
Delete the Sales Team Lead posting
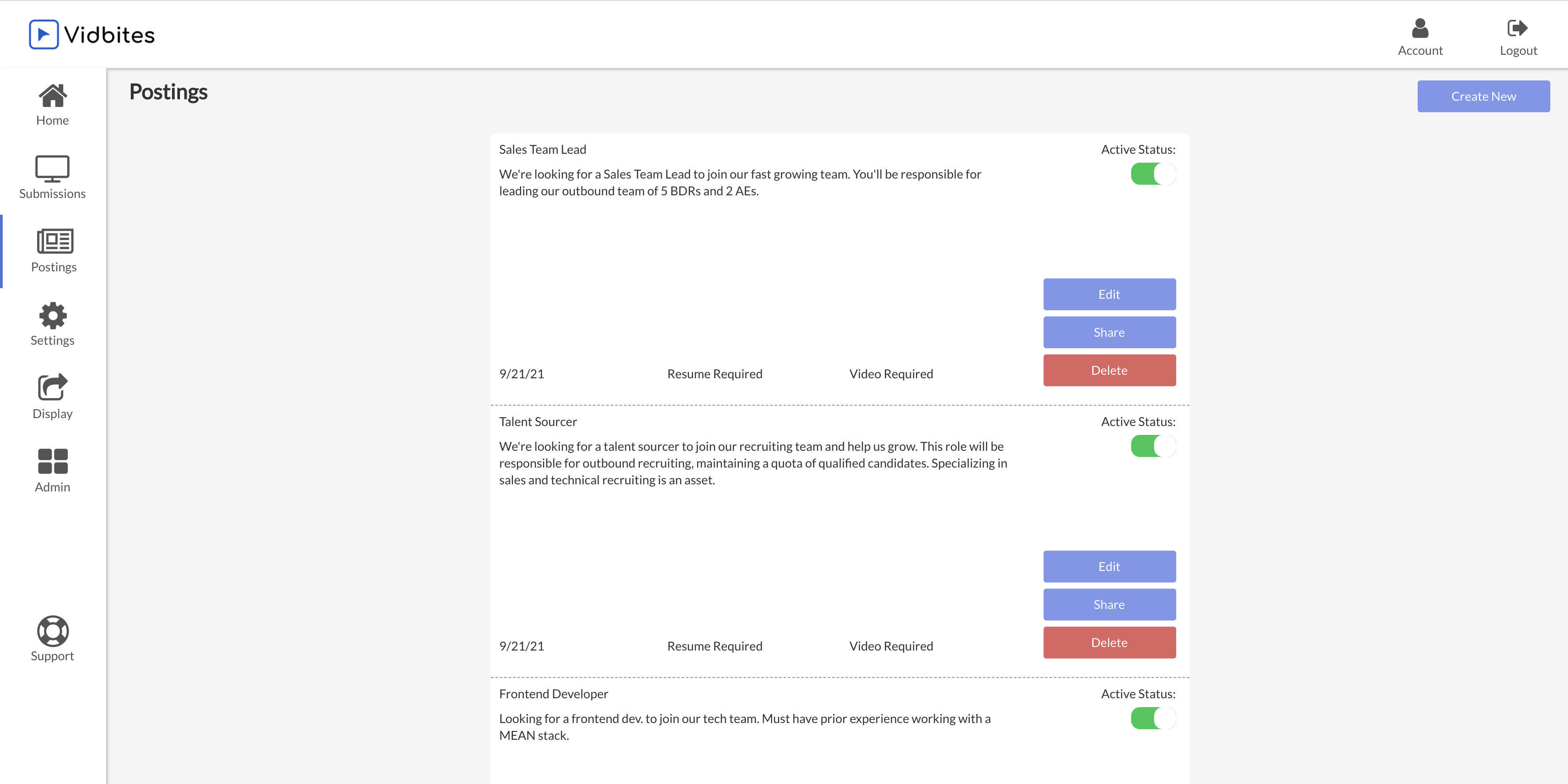point(1109,370)
